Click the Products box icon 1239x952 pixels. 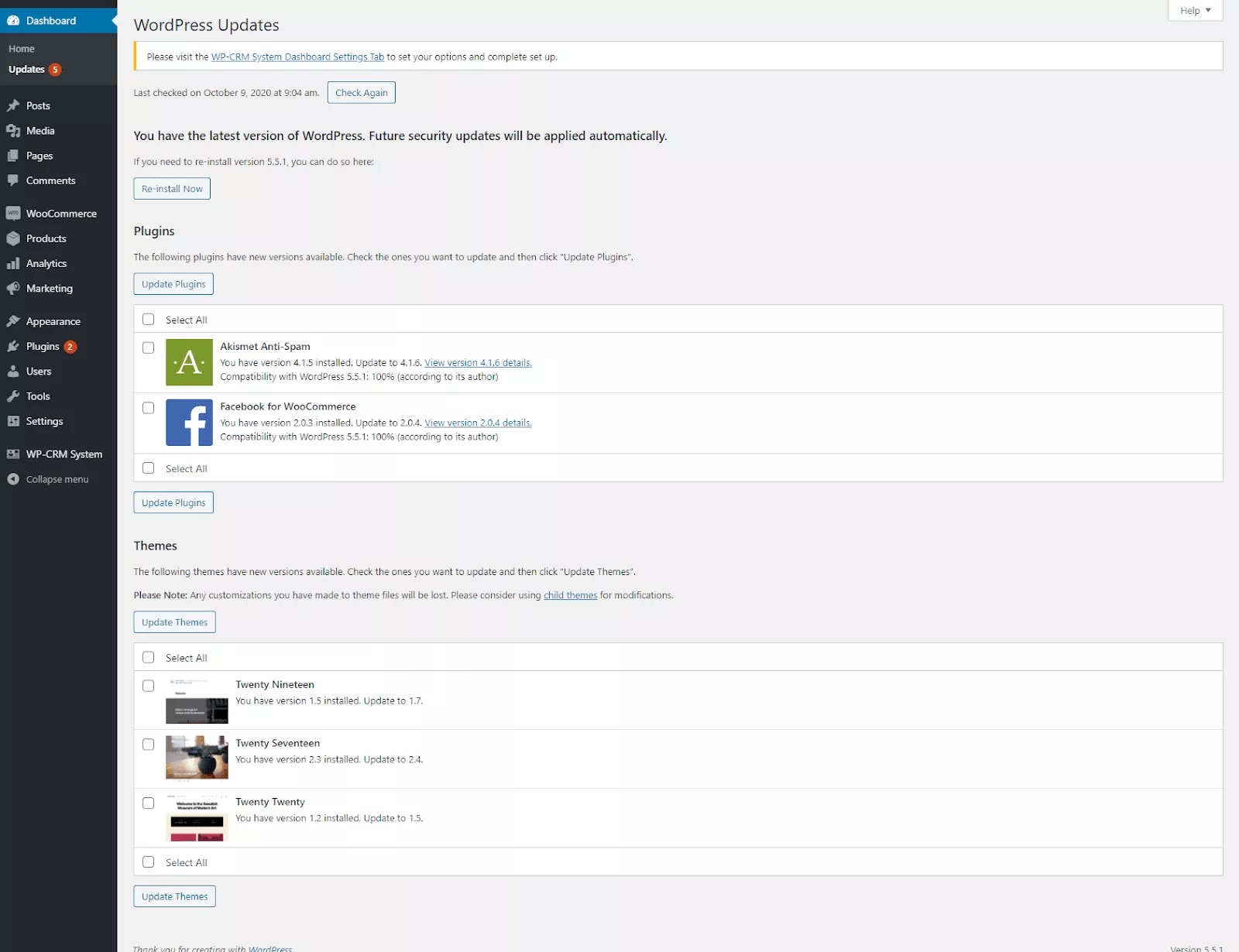[x=13, y=238]
